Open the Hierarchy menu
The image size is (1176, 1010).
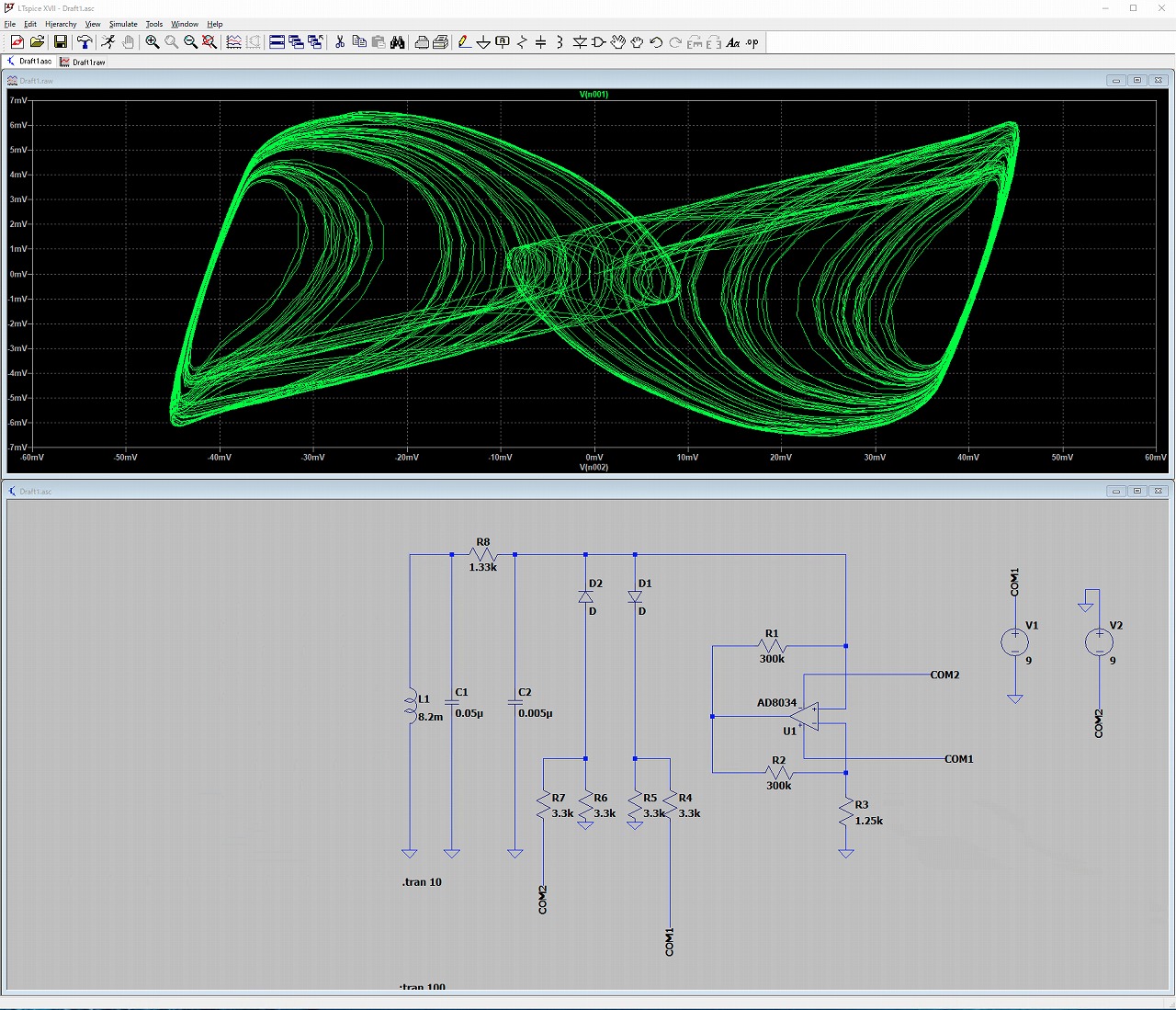(x=61, y=24)
